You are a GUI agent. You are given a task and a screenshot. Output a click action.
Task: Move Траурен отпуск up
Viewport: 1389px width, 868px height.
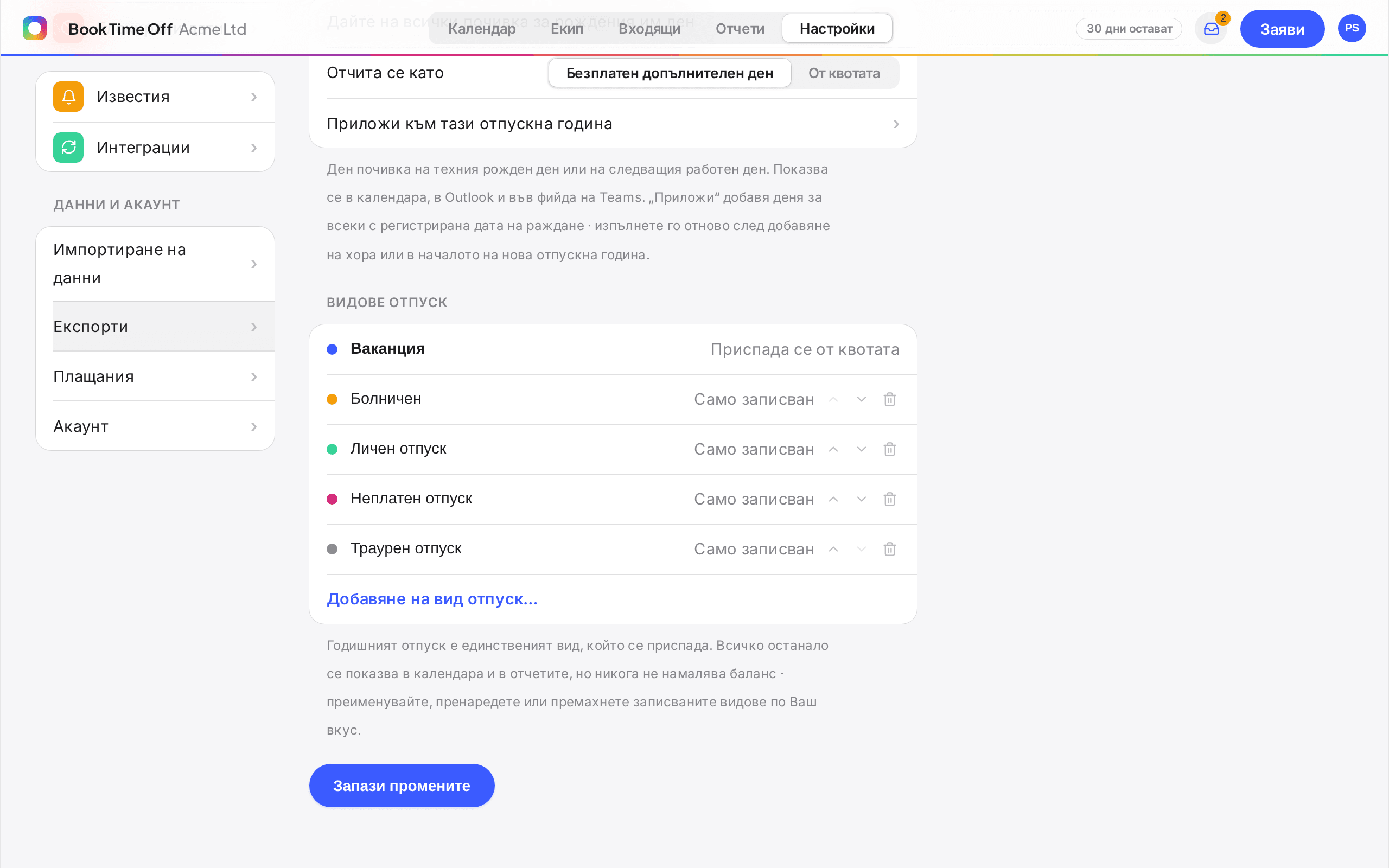(x=833, y=549)
